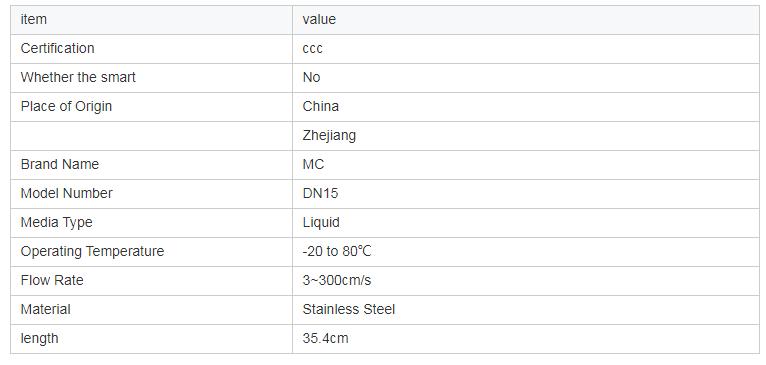766x365 pixels.
Task: Select the Model Number label
Action: [x=66, y=193]
